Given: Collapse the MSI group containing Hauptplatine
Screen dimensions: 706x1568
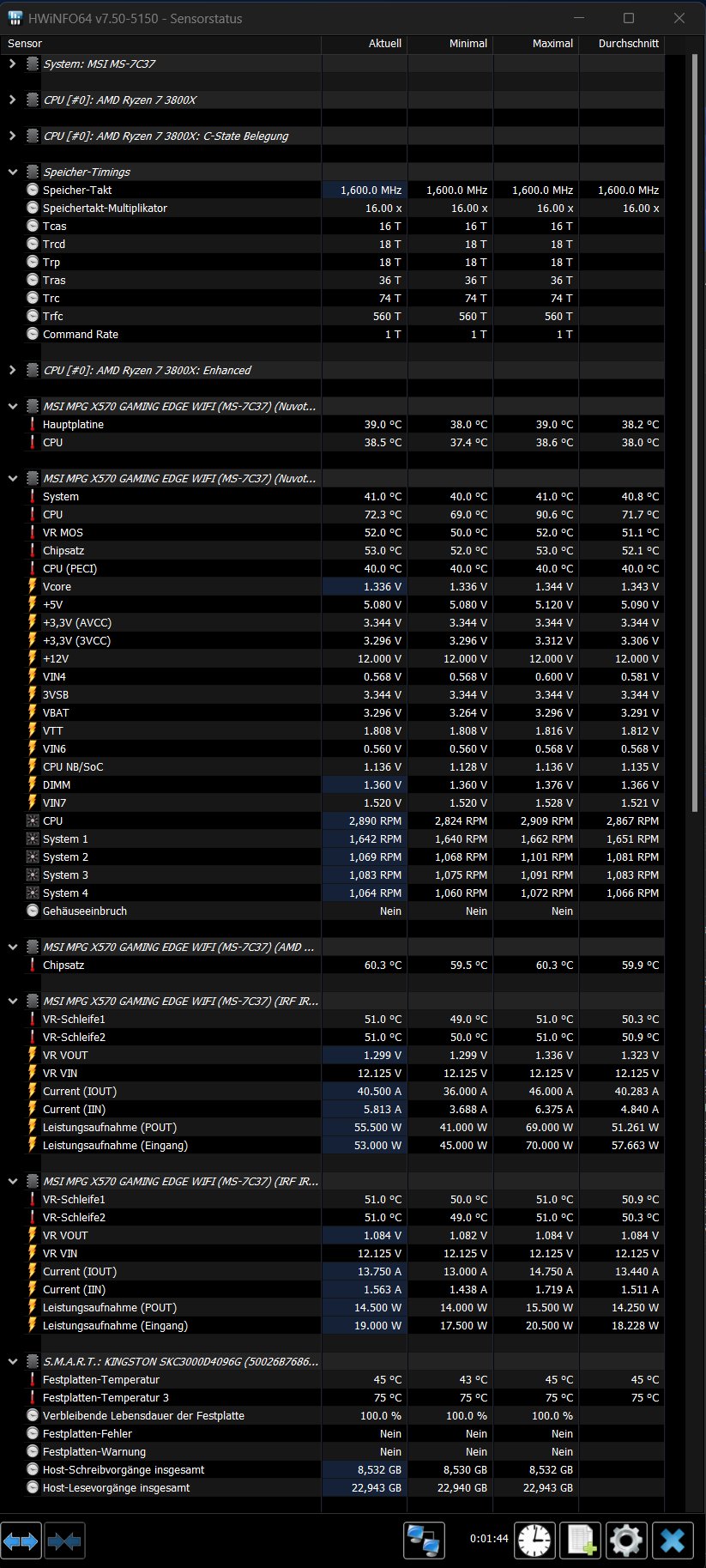Looking at the screenshot, I should [x=12, y=406].
